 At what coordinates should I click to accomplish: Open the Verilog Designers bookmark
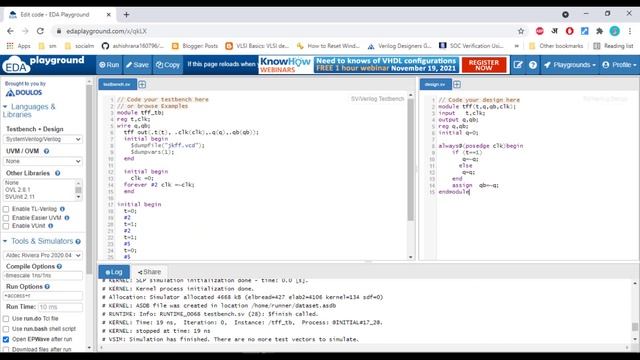[400, 46]
